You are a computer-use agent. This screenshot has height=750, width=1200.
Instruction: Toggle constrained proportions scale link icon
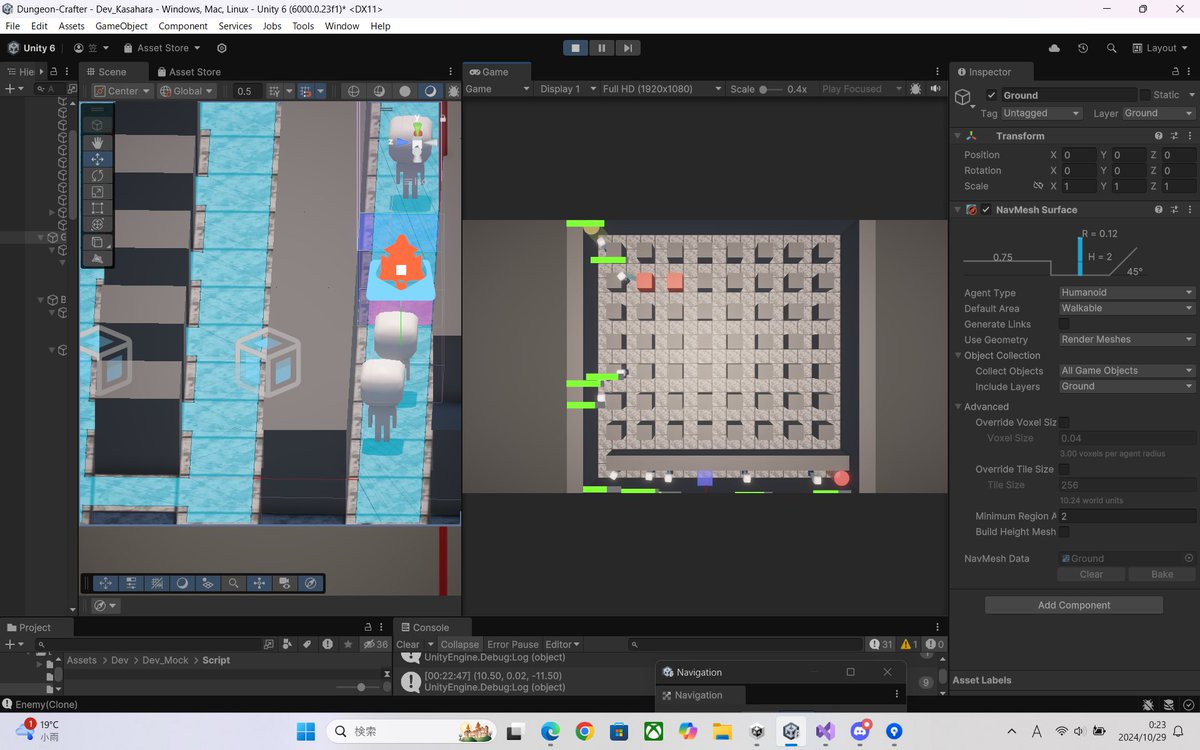coord(1038,186)
